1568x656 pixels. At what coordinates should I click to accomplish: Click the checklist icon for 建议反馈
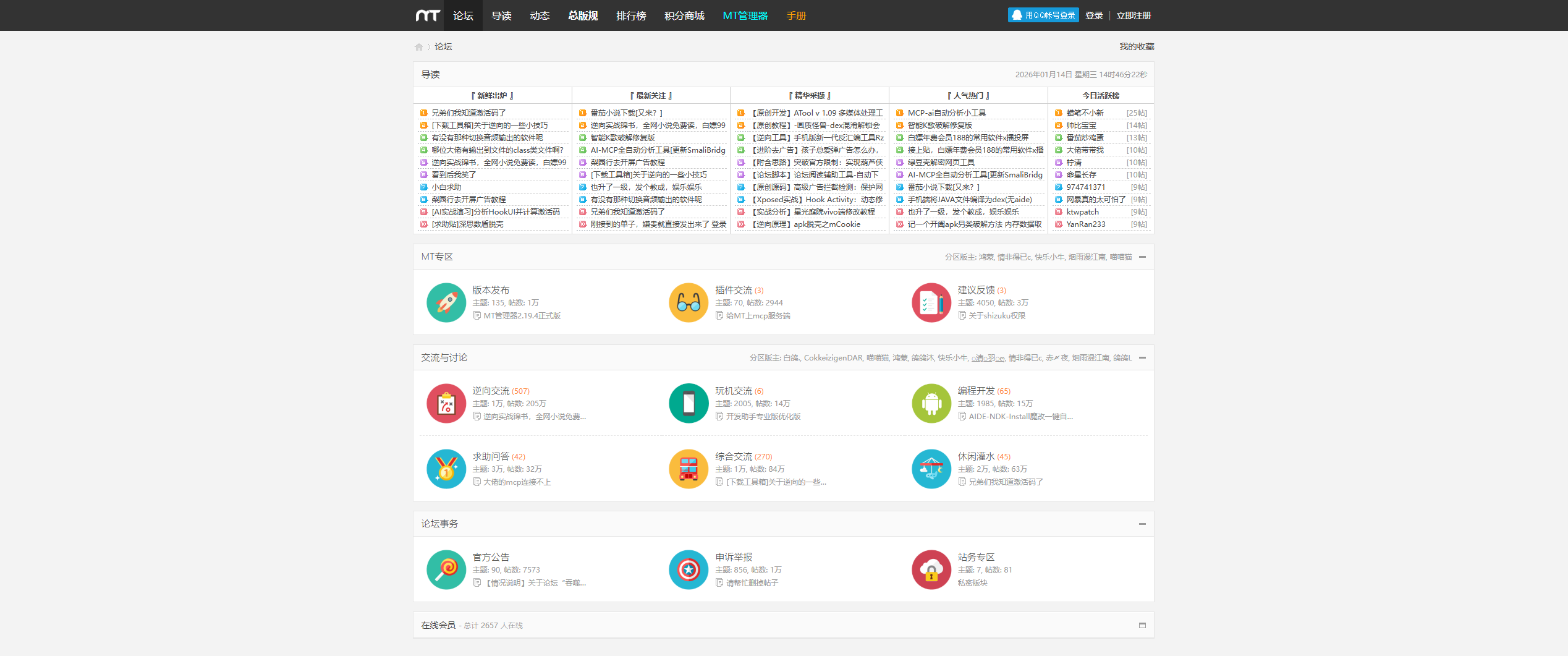click(931, 302)
